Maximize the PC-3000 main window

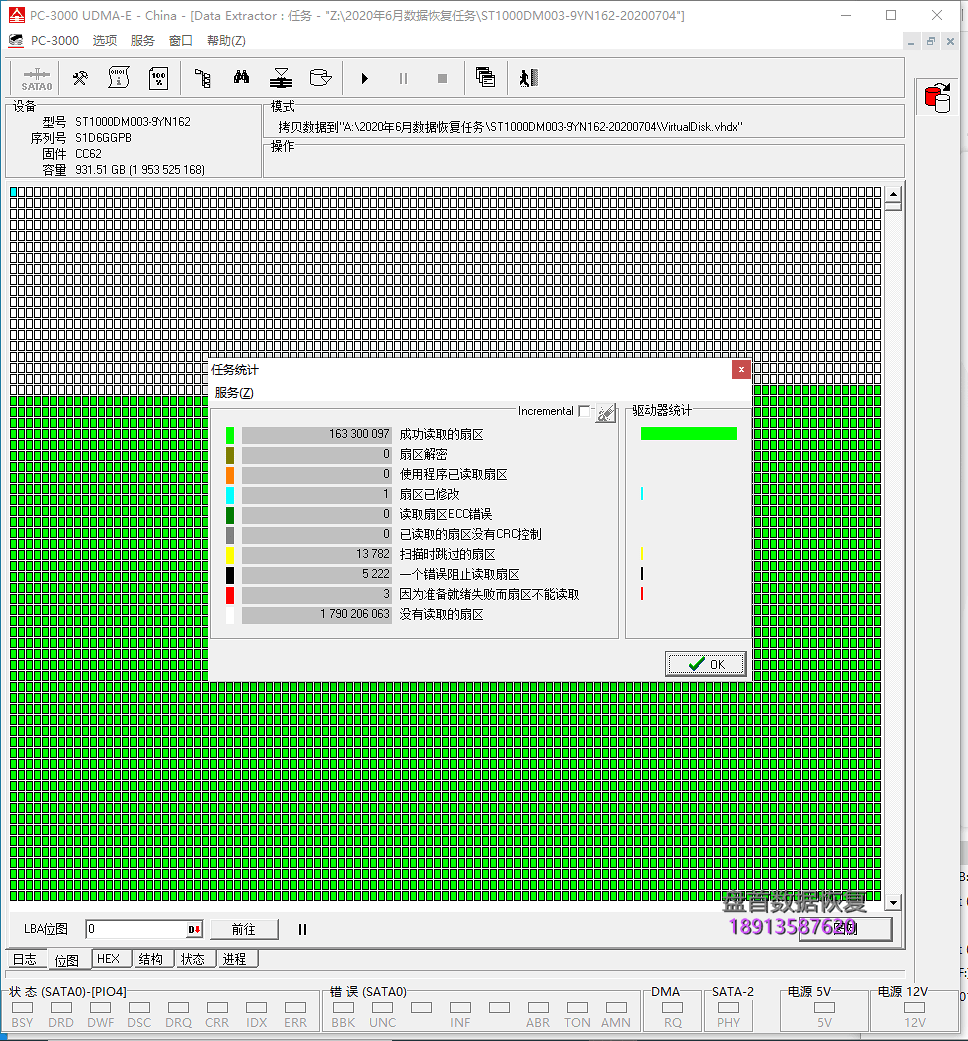891,15
